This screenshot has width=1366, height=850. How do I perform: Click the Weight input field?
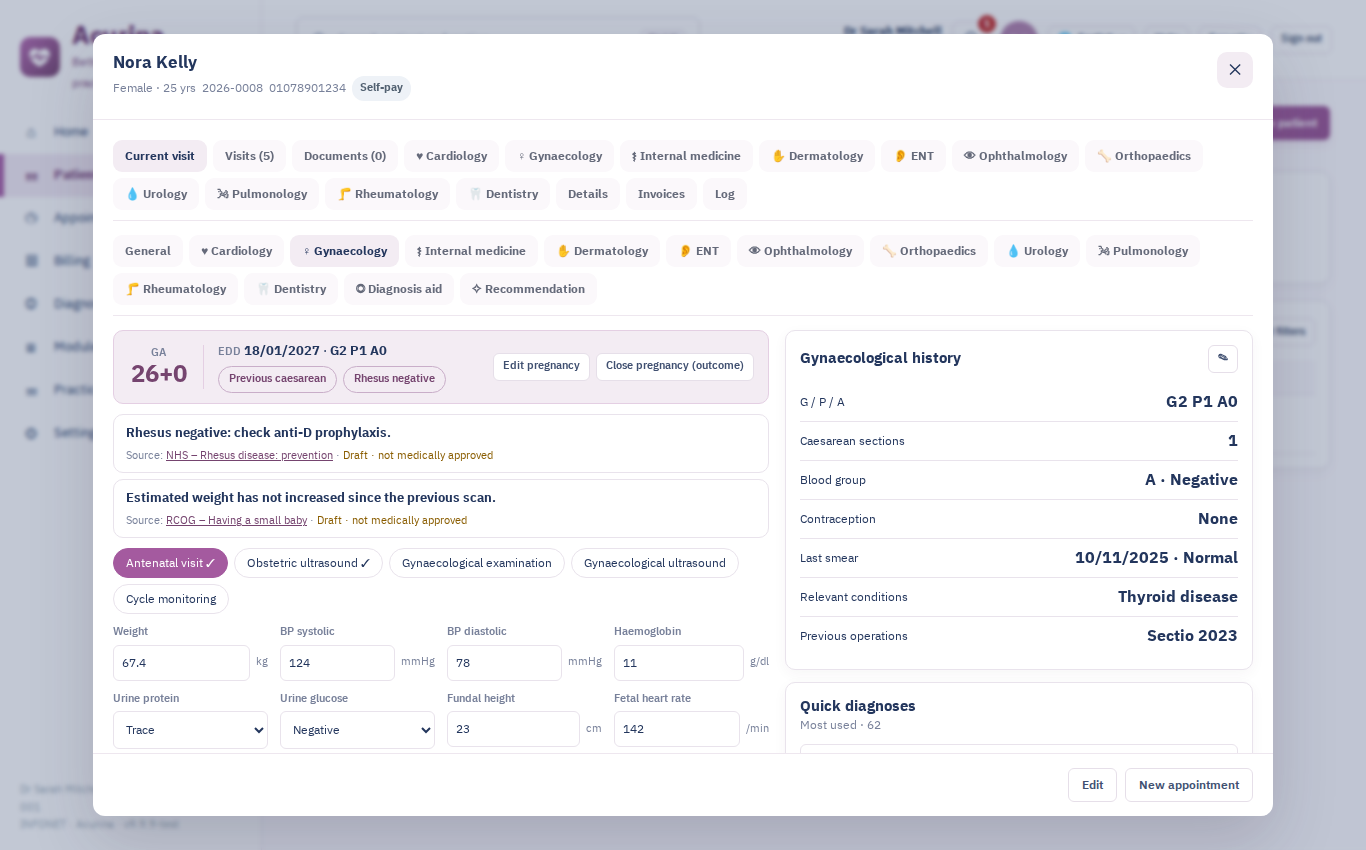pos(181,663)
